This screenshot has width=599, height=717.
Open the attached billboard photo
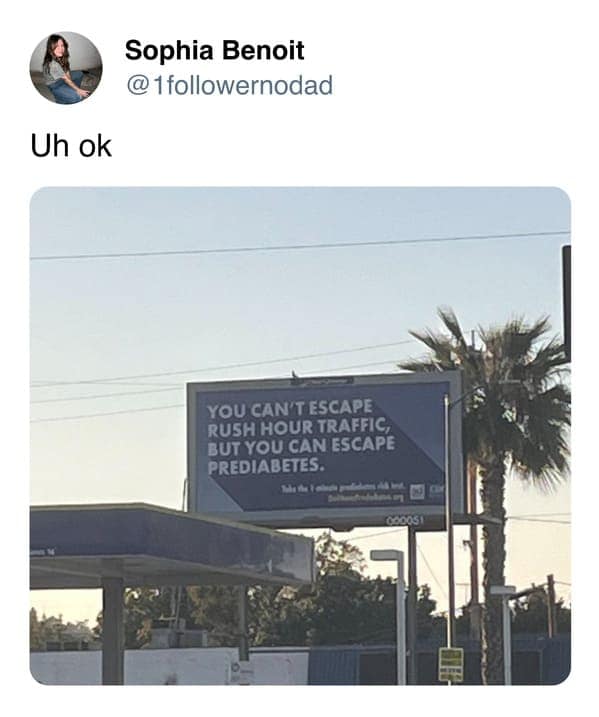(x=300, y=435)
